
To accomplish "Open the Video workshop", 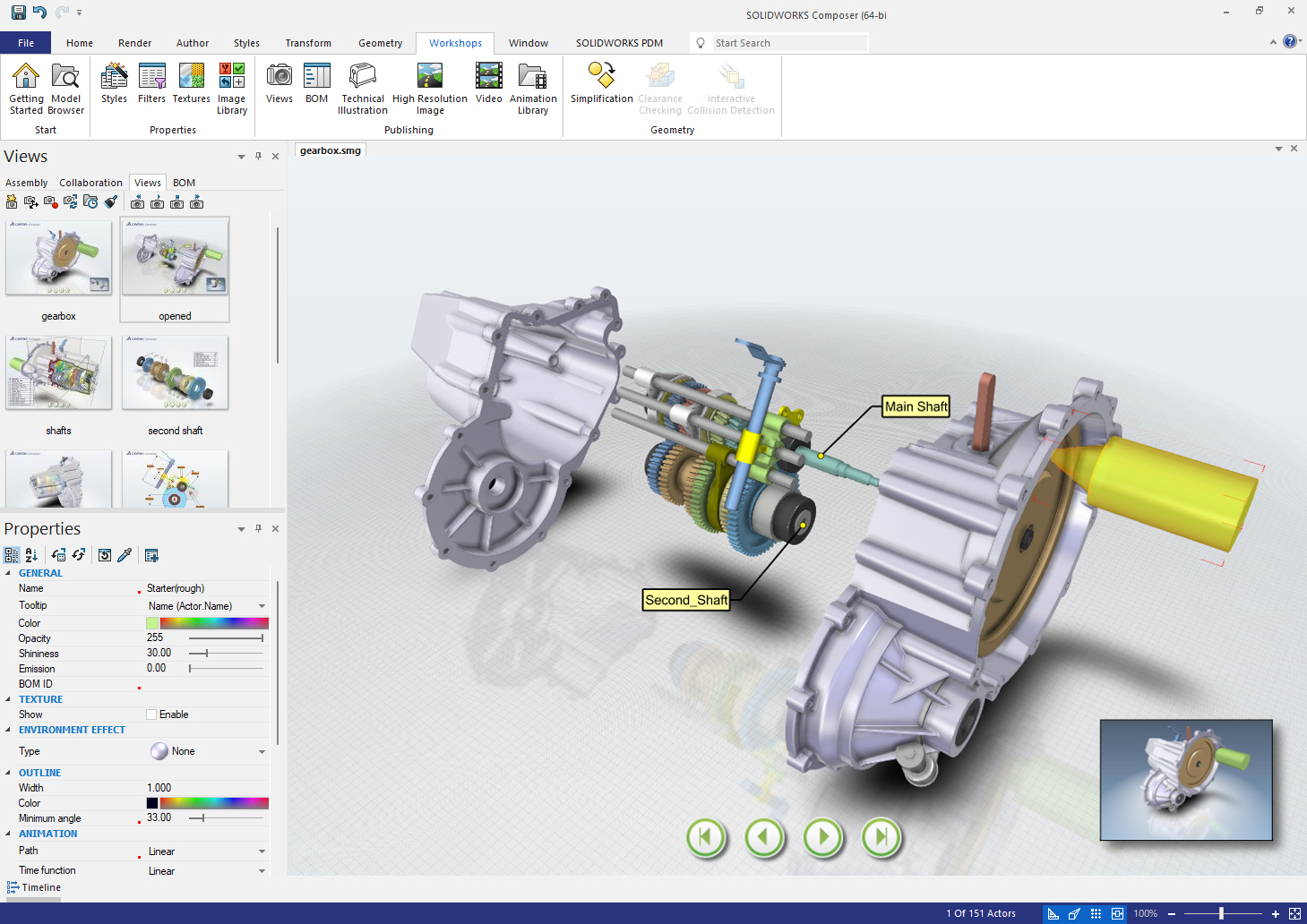I will 489,83.
